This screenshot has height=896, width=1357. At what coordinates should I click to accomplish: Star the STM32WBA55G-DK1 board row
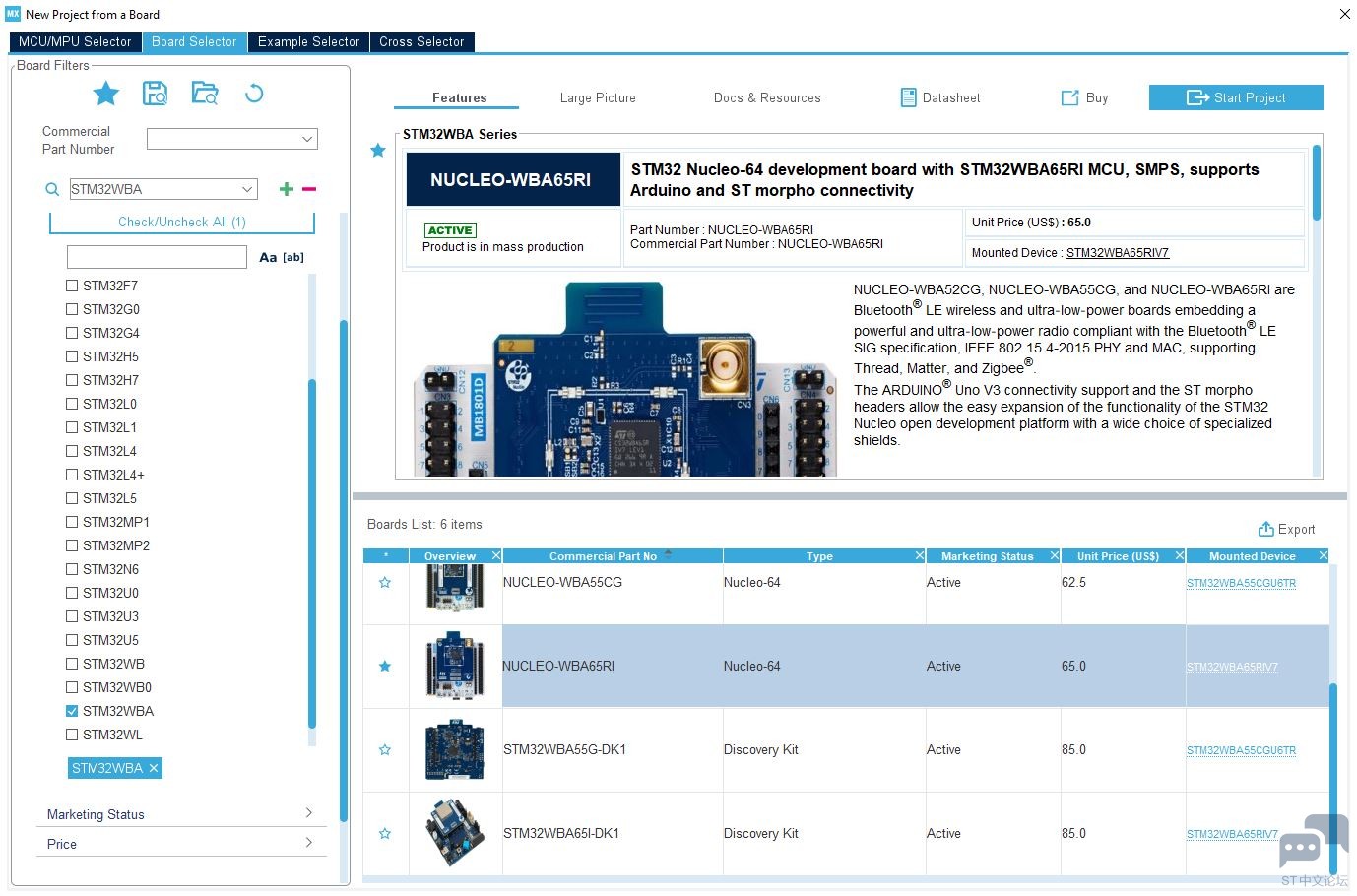tap(385, 750)
